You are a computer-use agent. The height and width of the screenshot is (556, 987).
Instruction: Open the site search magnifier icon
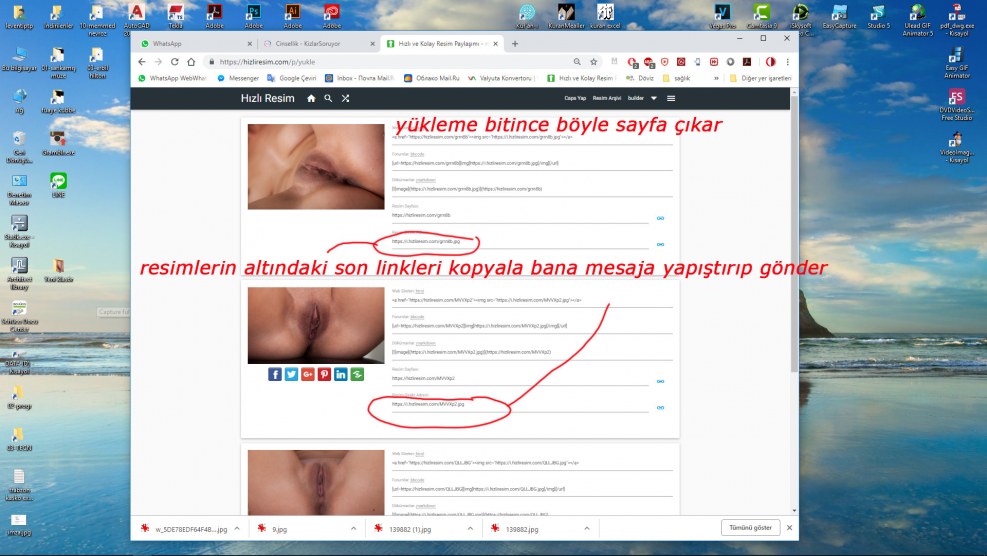[328, 99]
